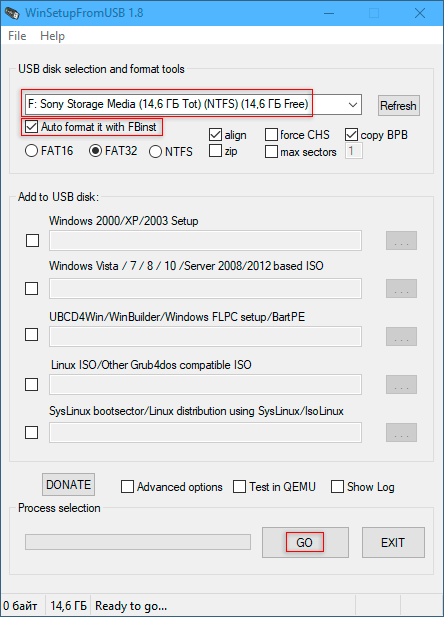Open the Help menu
Image resolution: width=444 pixels, height=617 pixels.
52,36
